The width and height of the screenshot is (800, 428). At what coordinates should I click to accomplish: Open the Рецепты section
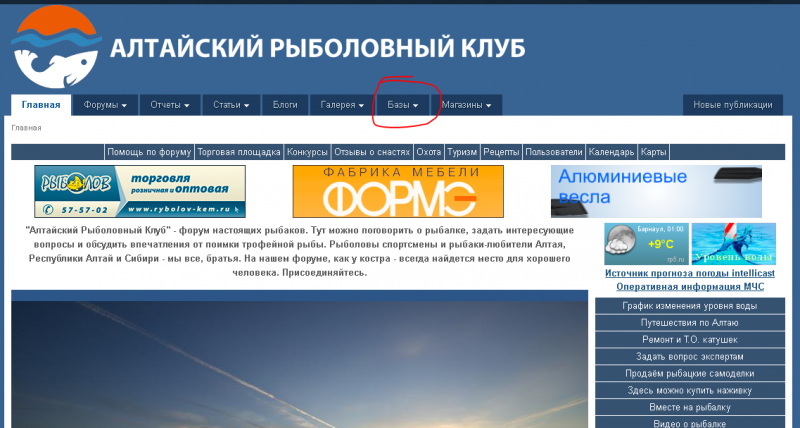(502, 152)
